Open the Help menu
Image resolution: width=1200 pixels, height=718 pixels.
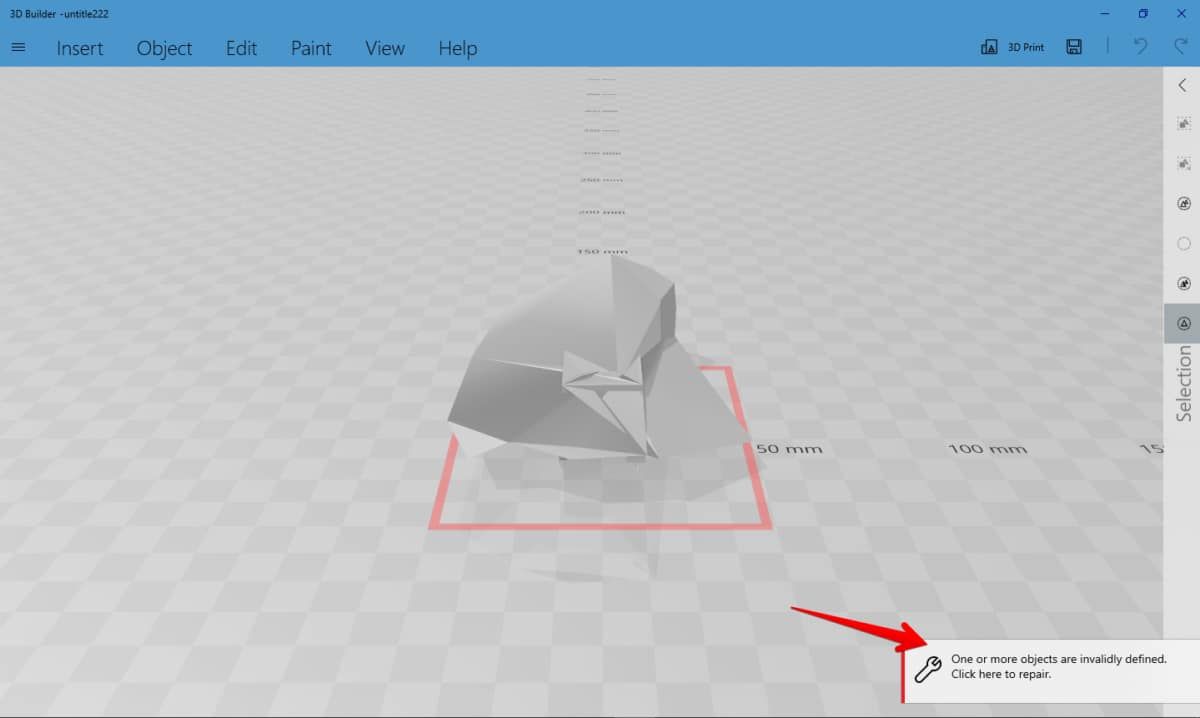(457, 48)
